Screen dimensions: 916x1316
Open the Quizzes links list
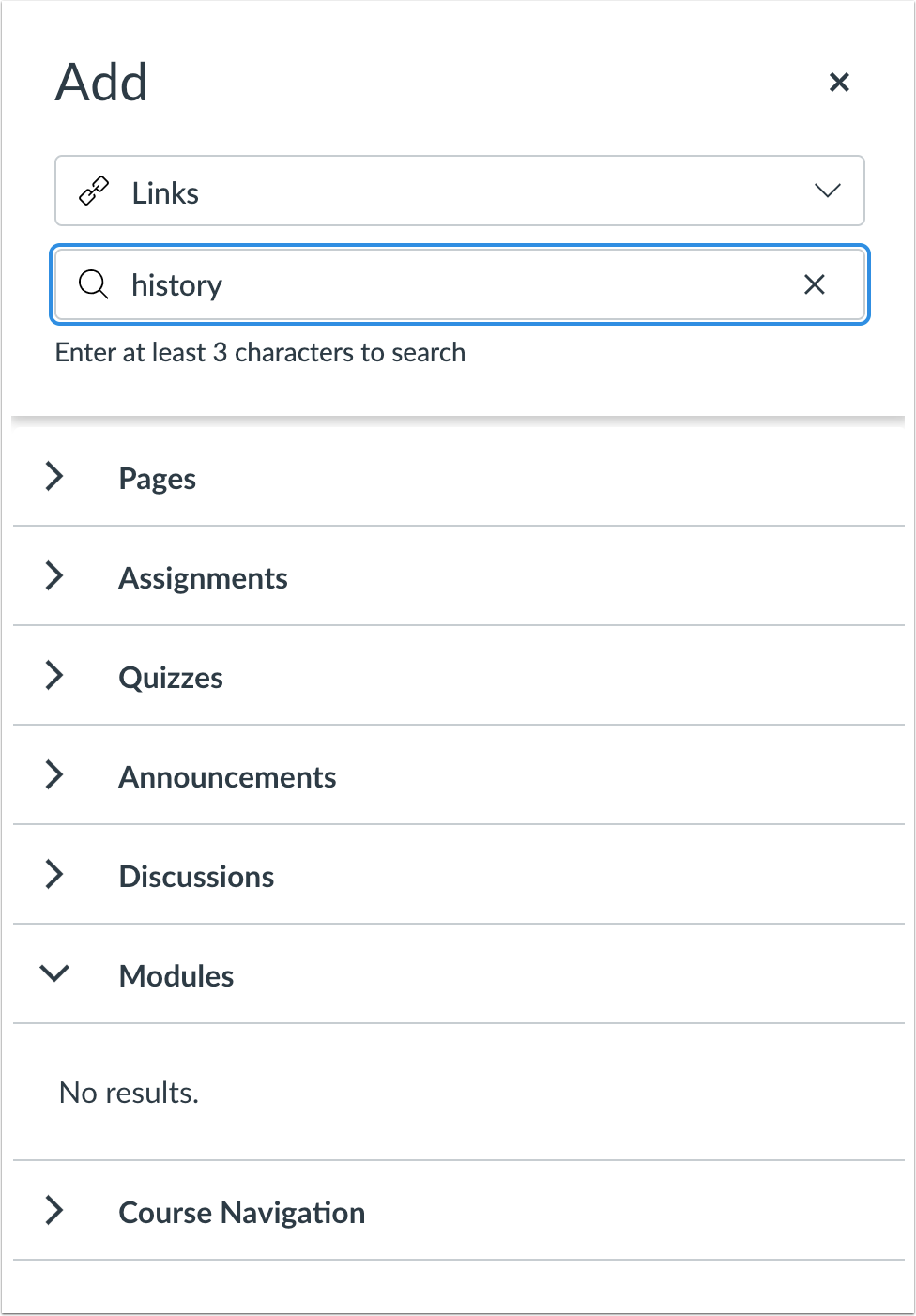click(171, 678)
